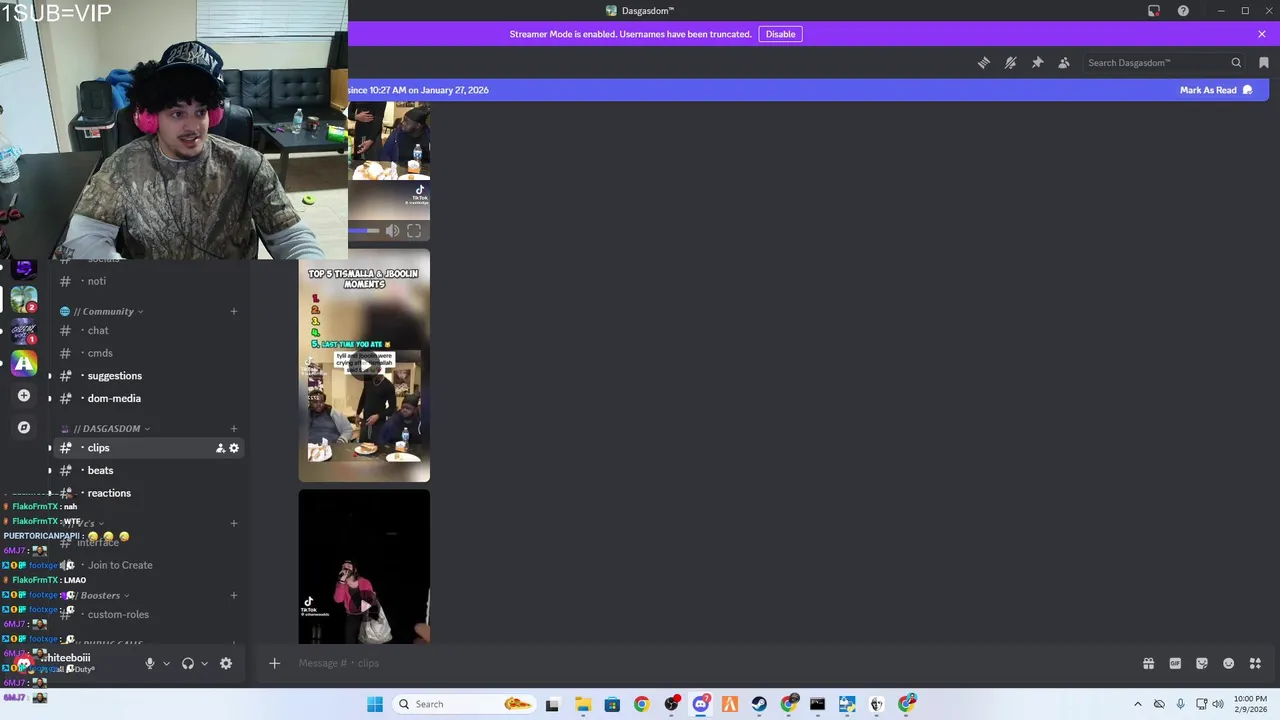
Task: Open the rainbow 'A' server icon
Action: point(24,364)
